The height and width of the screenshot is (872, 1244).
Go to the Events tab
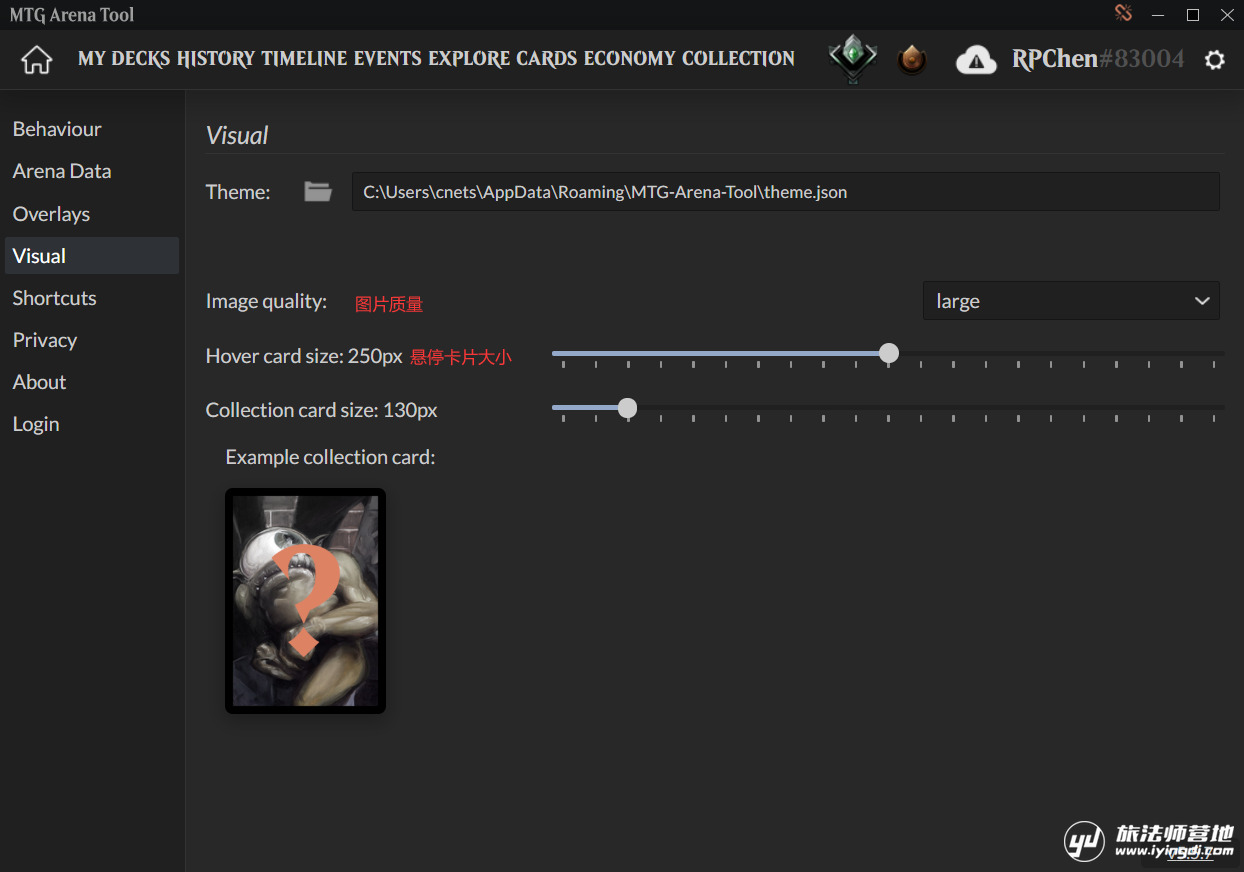(388, 59)
